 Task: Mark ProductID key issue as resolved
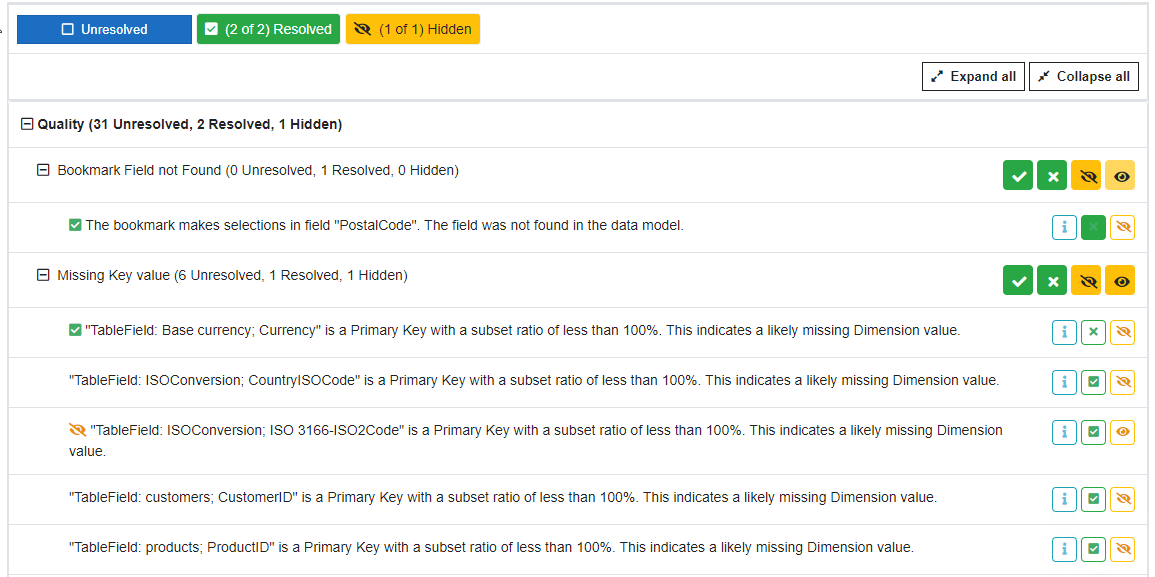1093,548
